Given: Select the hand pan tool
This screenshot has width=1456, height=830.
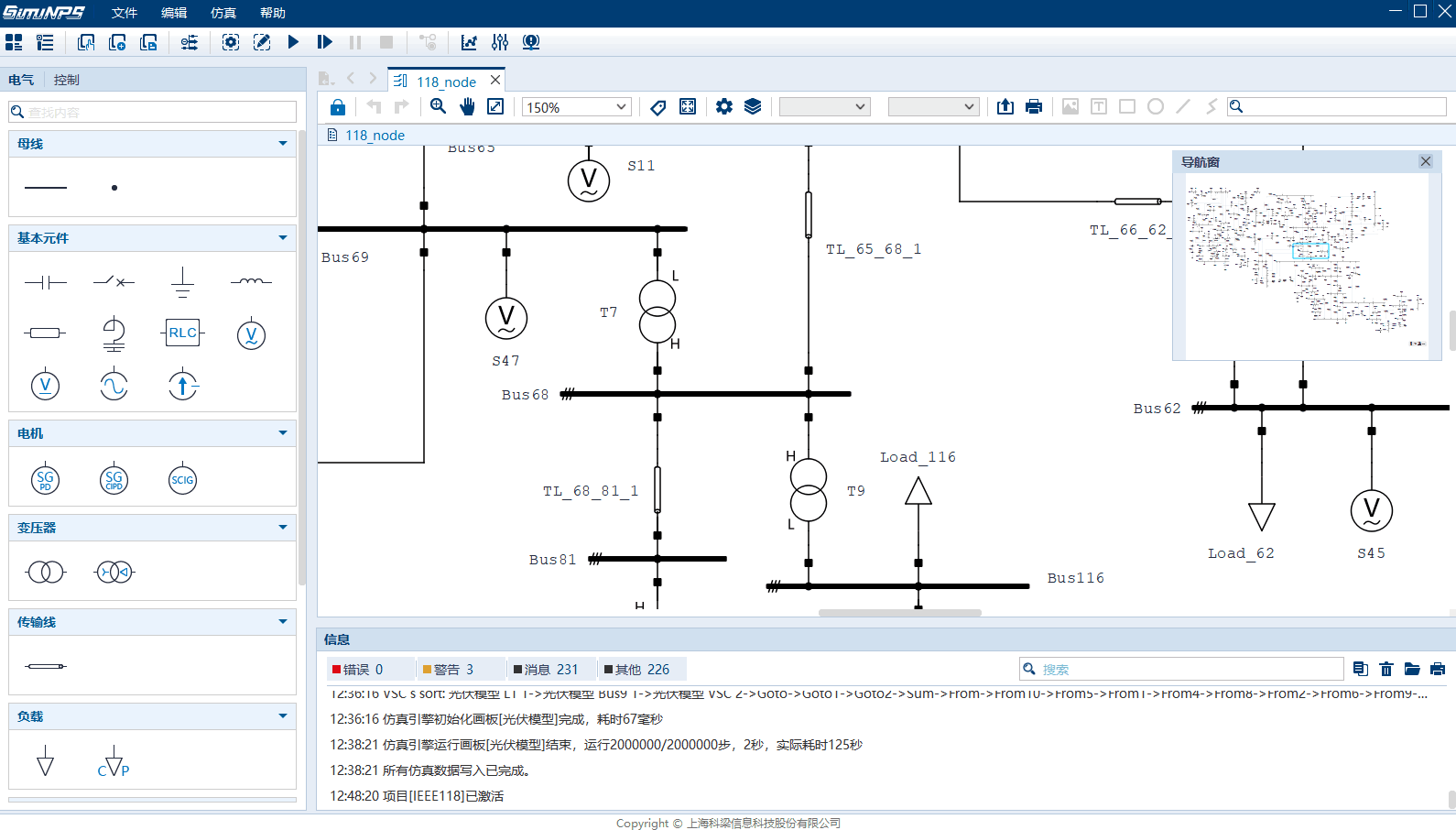Looking at the screenshot, I should (467, 107).
